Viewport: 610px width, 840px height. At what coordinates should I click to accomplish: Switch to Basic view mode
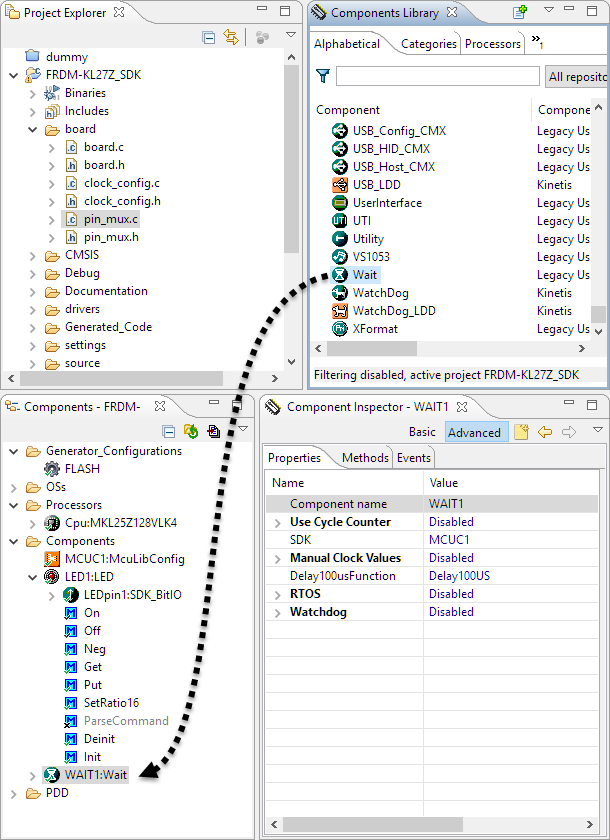(422, 432)
